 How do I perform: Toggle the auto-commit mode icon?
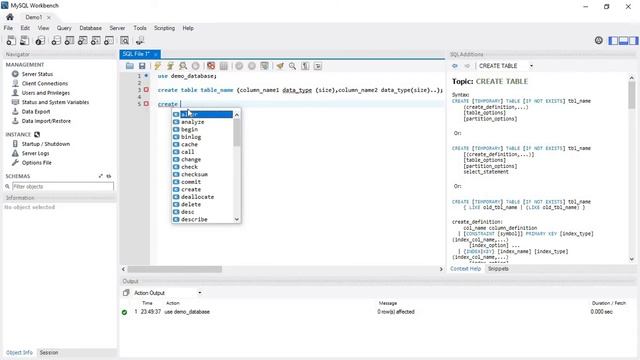264,66
